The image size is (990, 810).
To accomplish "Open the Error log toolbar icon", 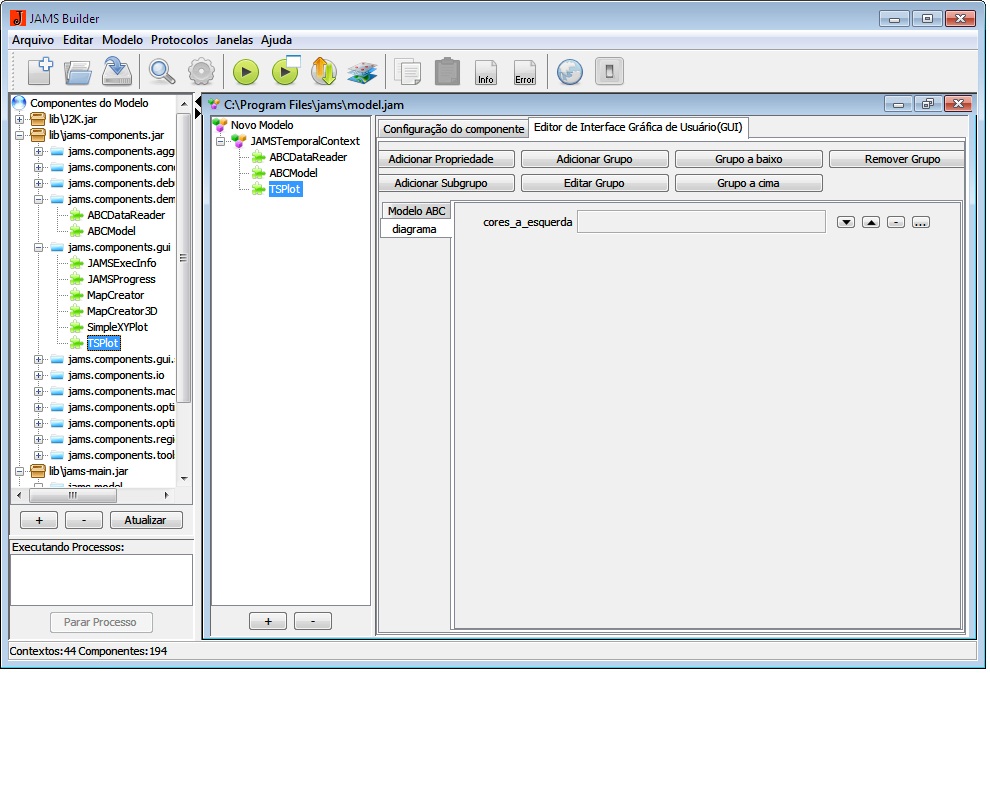I will coord(524,72).
